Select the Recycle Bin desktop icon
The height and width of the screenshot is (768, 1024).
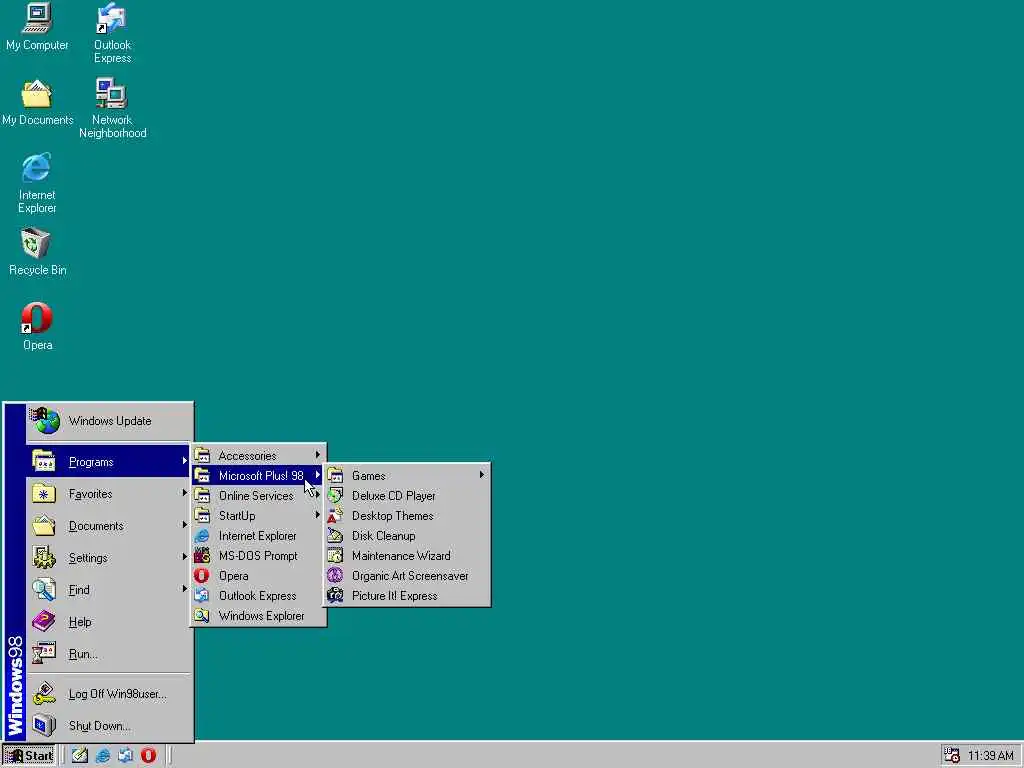(x=37, y=252)
